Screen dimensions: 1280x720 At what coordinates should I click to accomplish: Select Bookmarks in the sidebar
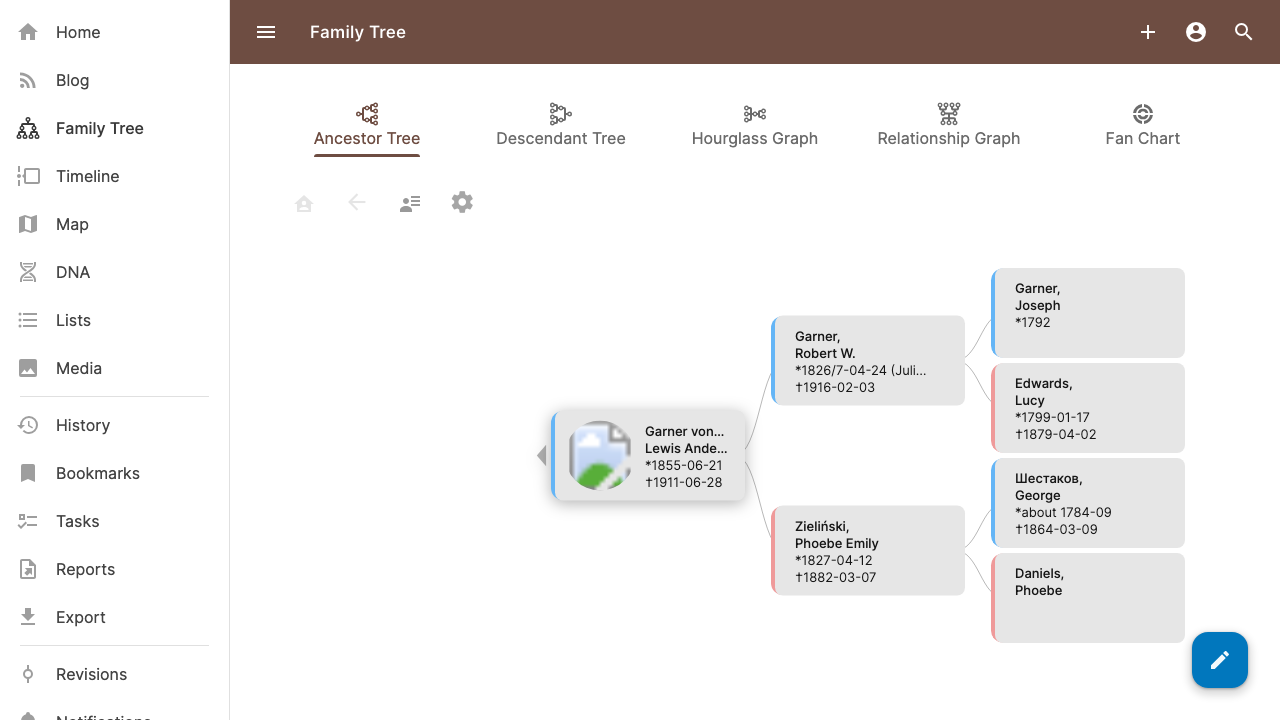click(114, 473)
